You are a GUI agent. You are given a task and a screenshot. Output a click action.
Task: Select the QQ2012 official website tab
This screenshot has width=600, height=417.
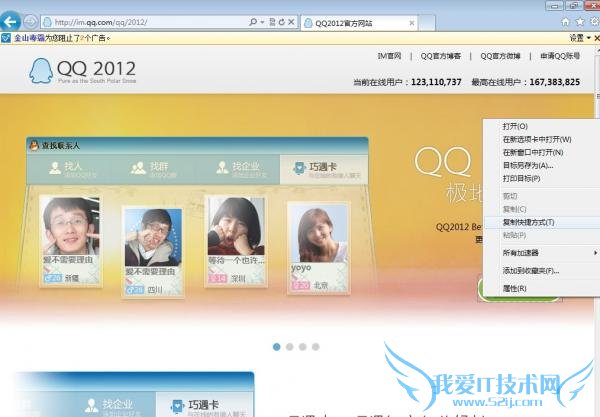coord(359,23)
